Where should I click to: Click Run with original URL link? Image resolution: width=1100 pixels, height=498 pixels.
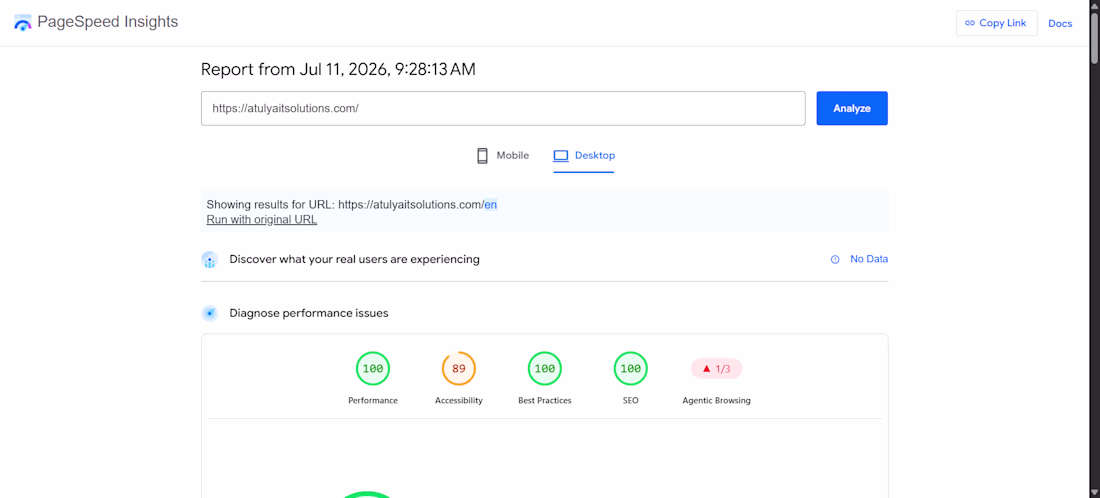(x=262, y=220)
